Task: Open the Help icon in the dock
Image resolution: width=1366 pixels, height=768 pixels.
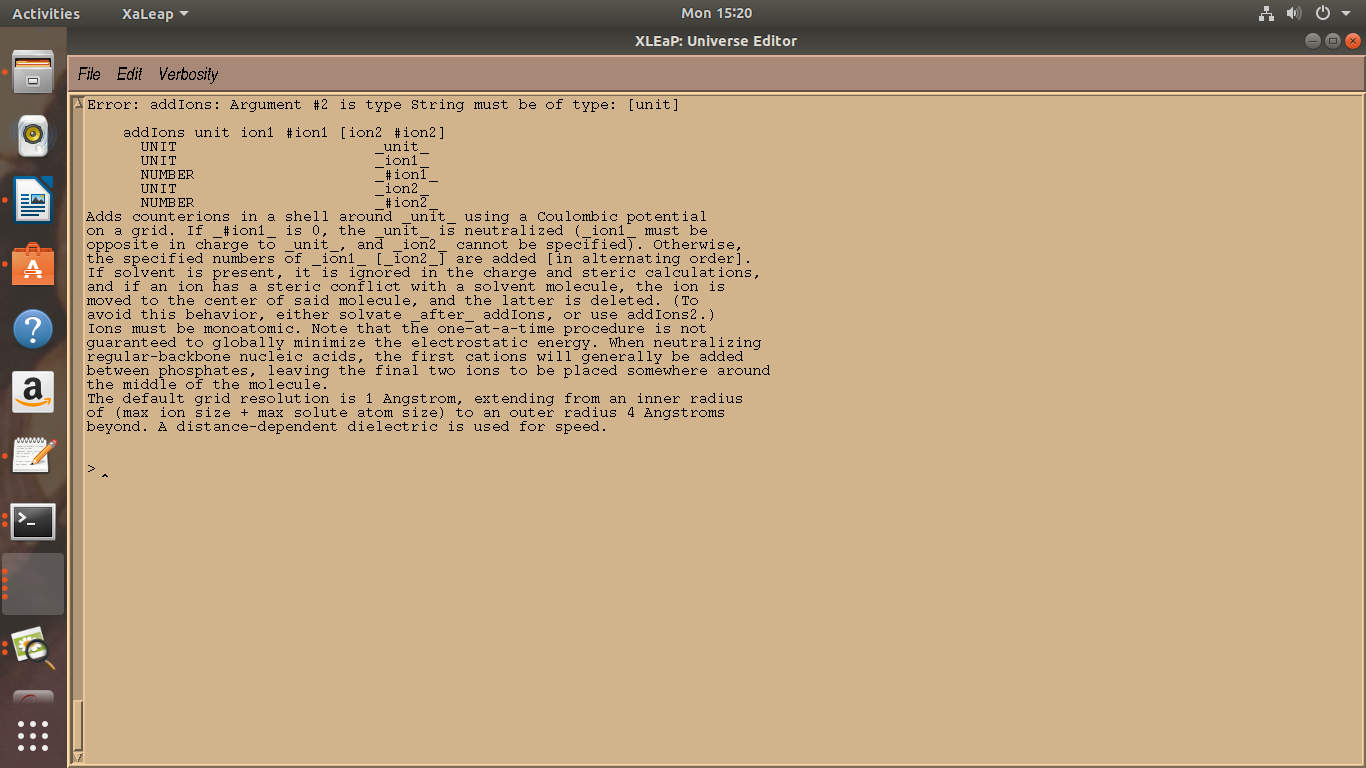Action: pyautogui.click(x=33, y=329)
